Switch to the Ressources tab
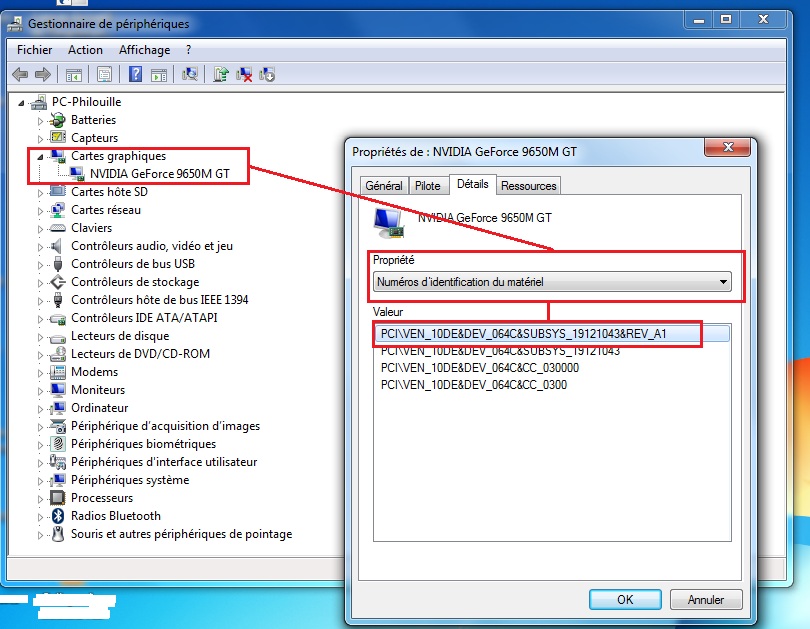The image size is (810, 629). click(x=528, y=186)
